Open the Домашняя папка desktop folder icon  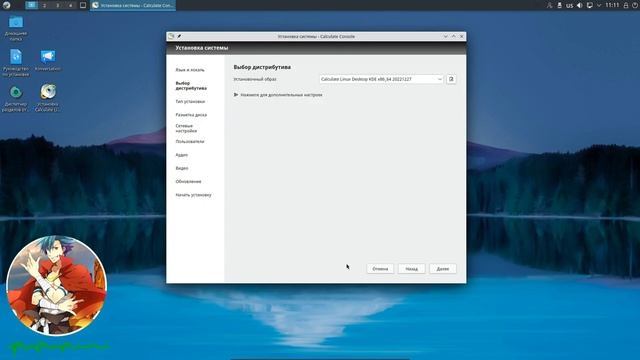pyautogui.click(x=16, y=28)
